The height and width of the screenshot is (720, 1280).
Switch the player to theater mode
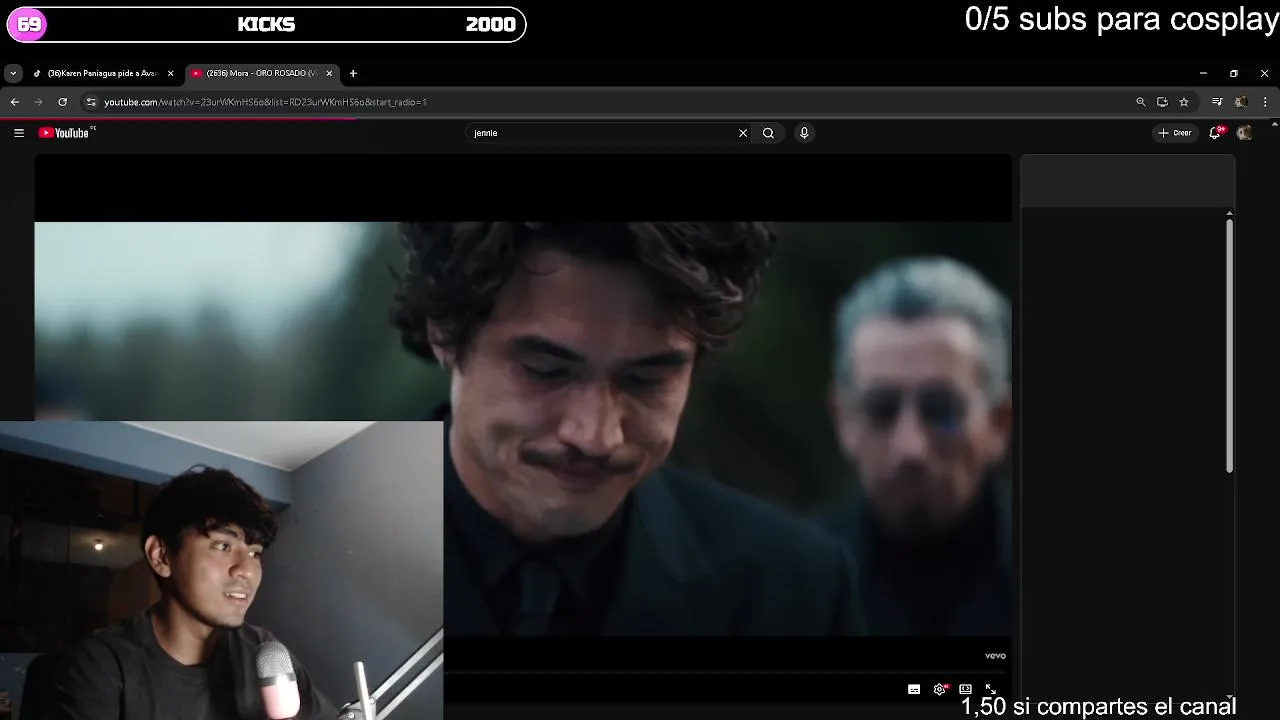pyautogui.click(x=965, y=689)
